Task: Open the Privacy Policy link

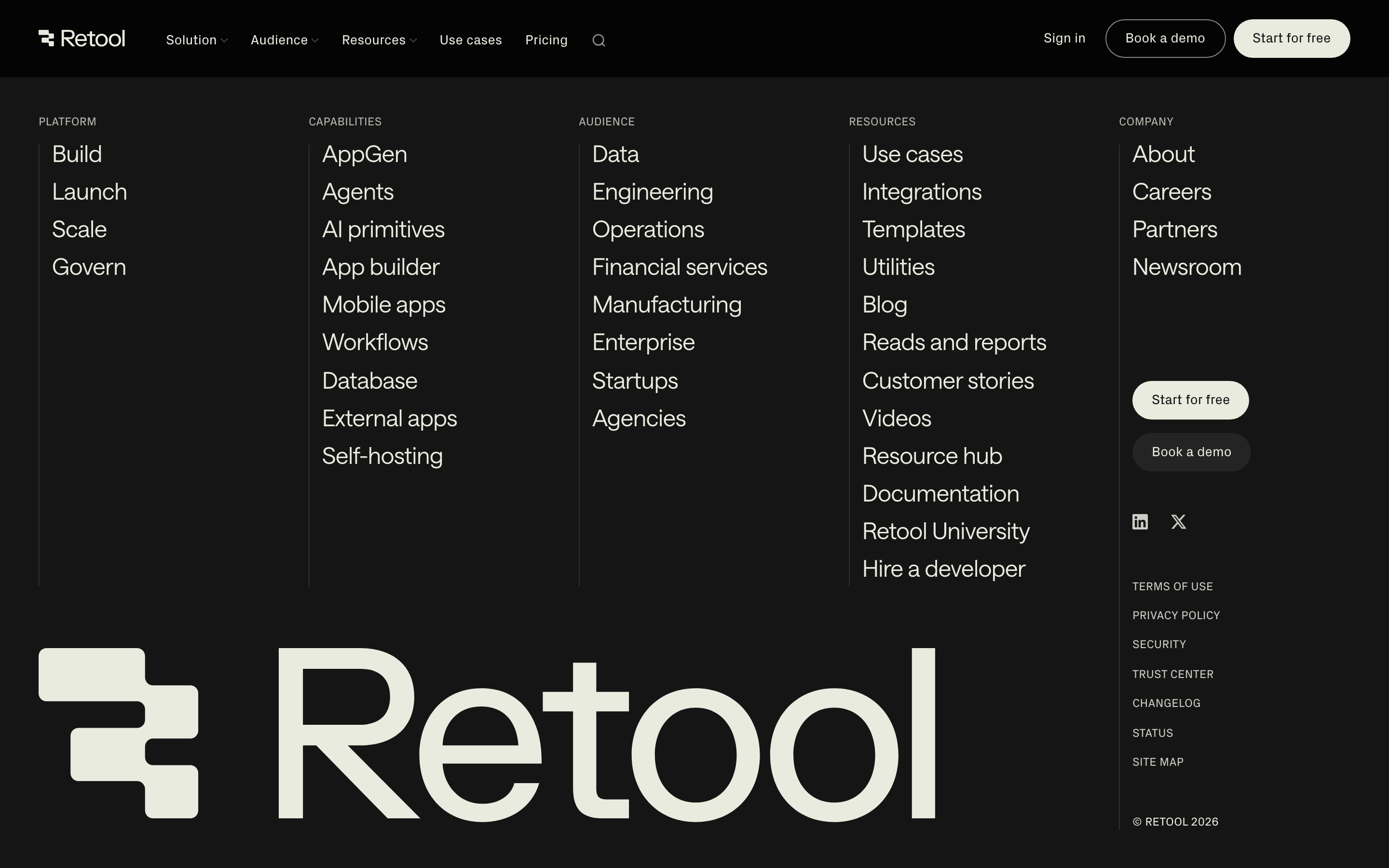Action: click(x=1176, y=615)
